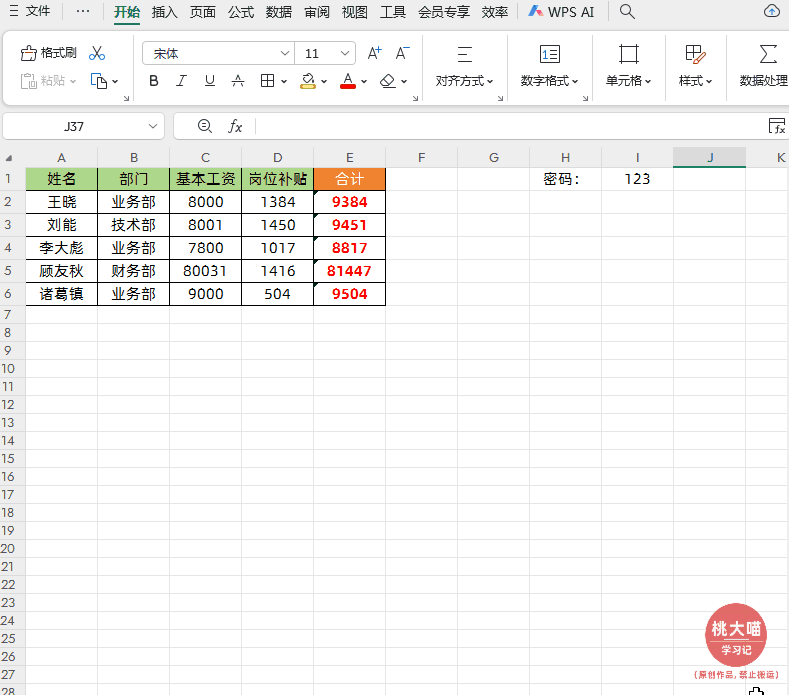The width and height of the screenshot is (789, 695).
Task: Expand the eraser clear dropdown arrow
Action: (x=404, y=81)
